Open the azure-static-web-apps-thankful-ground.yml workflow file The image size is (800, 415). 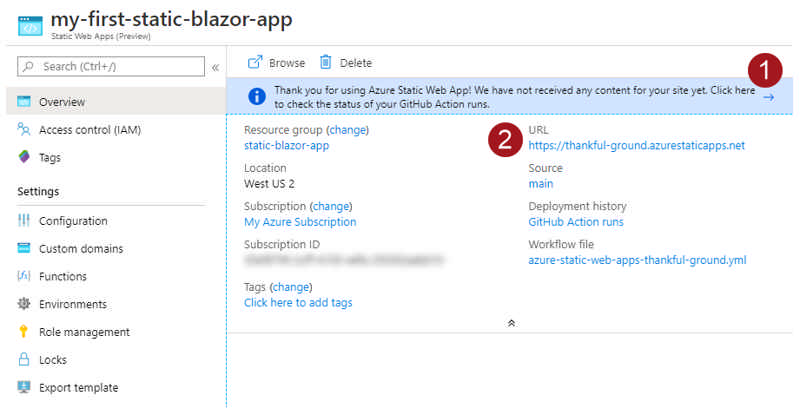coord(637,260)
